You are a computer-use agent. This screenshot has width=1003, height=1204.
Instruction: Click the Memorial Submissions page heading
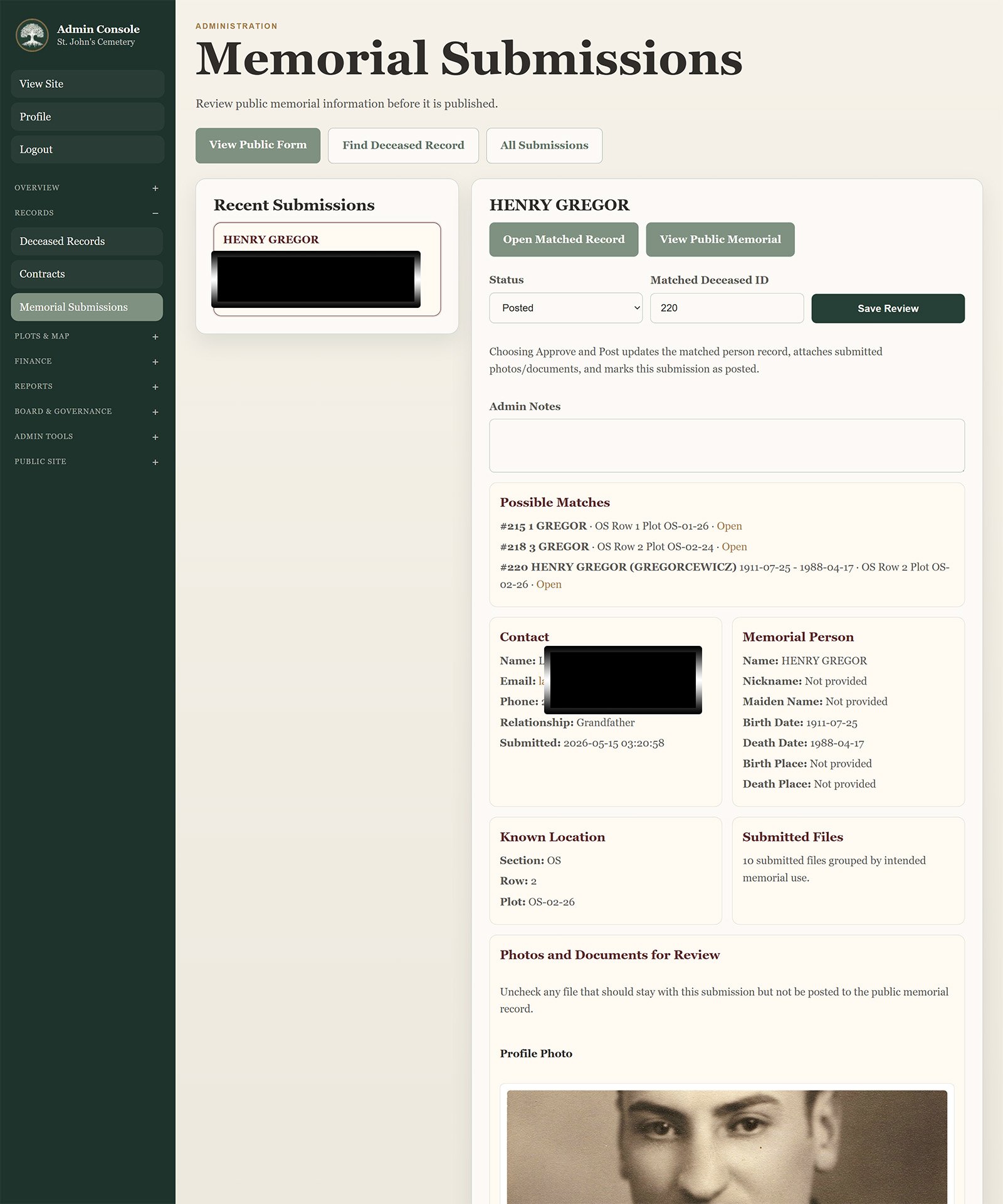click(x=469, y=59)
